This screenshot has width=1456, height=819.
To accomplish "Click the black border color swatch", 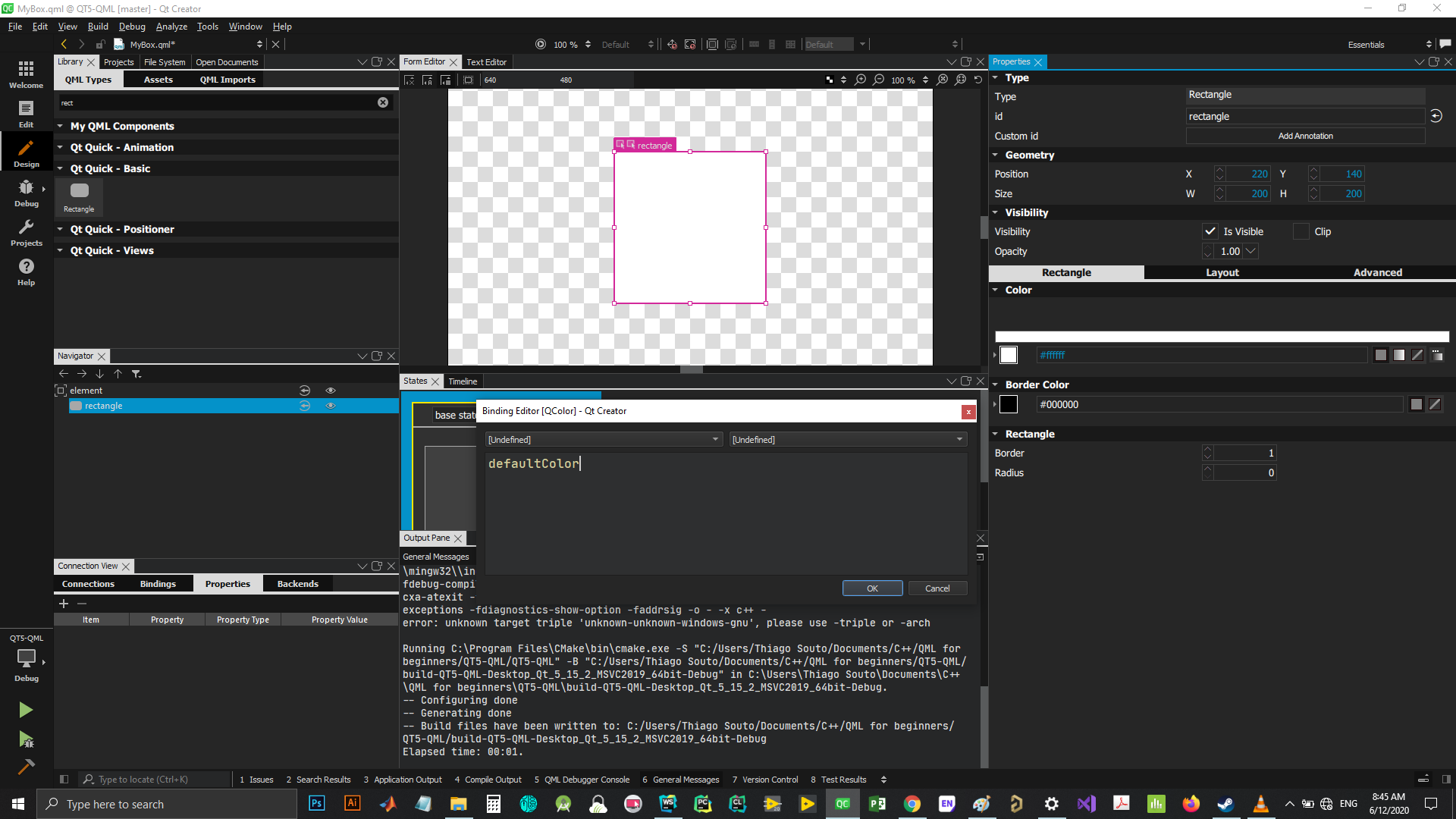I will pos(1009,404).
